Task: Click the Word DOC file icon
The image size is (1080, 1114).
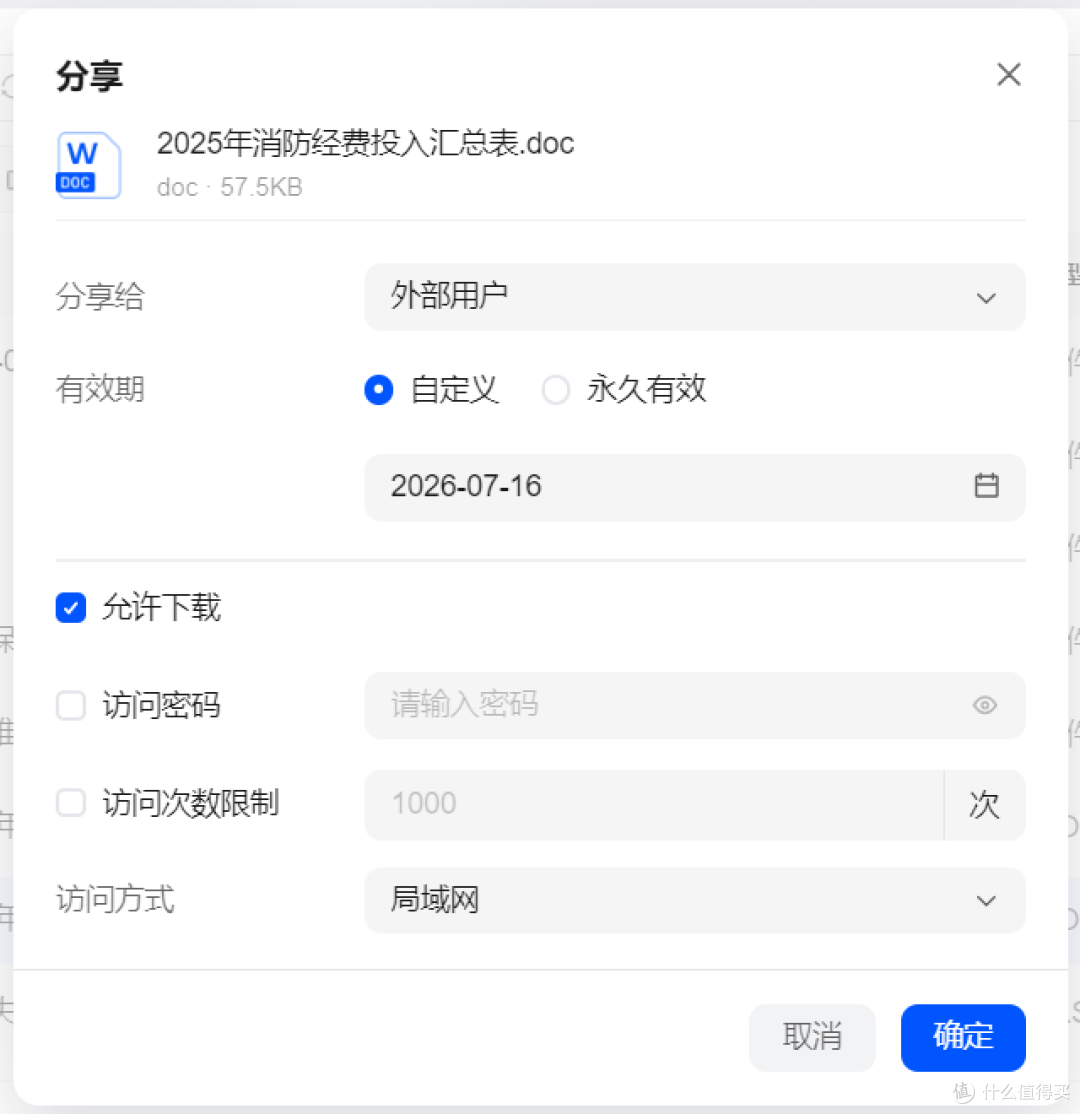Action: tap(87, 165)
